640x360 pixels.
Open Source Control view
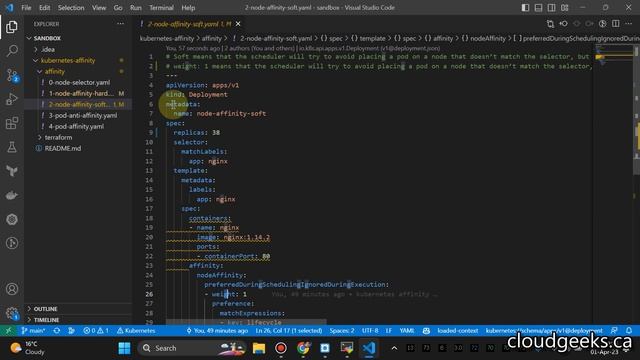(12, 76)
